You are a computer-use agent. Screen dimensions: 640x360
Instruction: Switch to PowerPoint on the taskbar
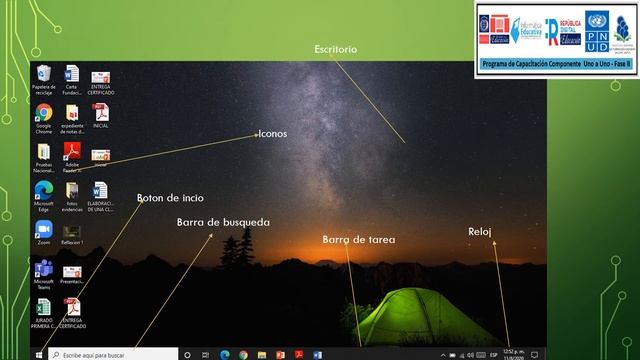point(280,355)
